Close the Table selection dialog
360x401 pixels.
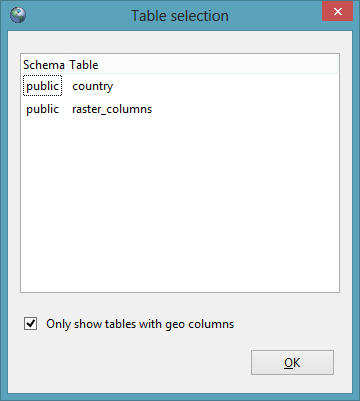point(337,12)
